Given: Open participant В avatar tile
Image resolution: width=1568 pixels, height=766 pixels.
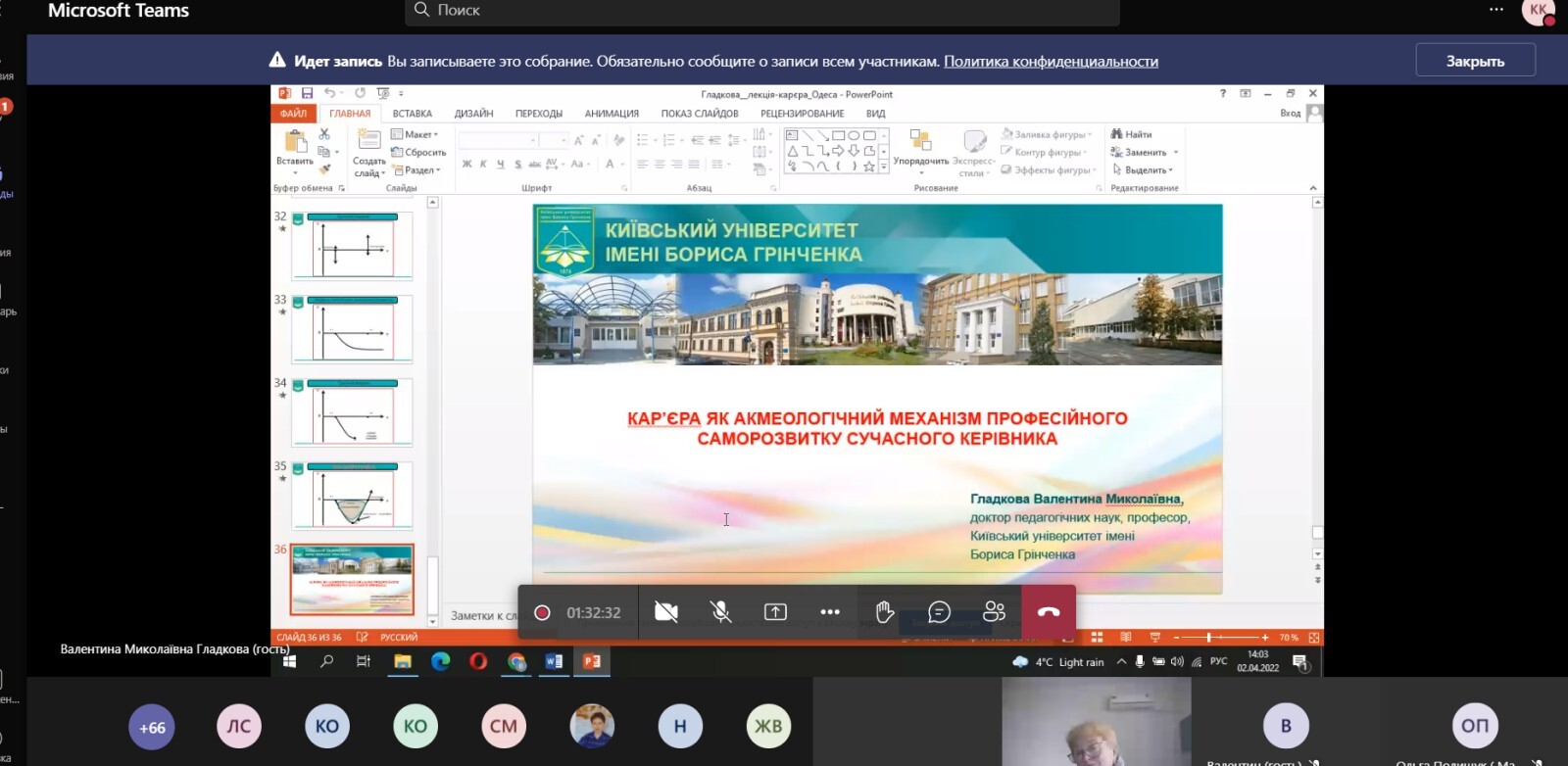Looking at the screenshot, I should click(1286, 726).
